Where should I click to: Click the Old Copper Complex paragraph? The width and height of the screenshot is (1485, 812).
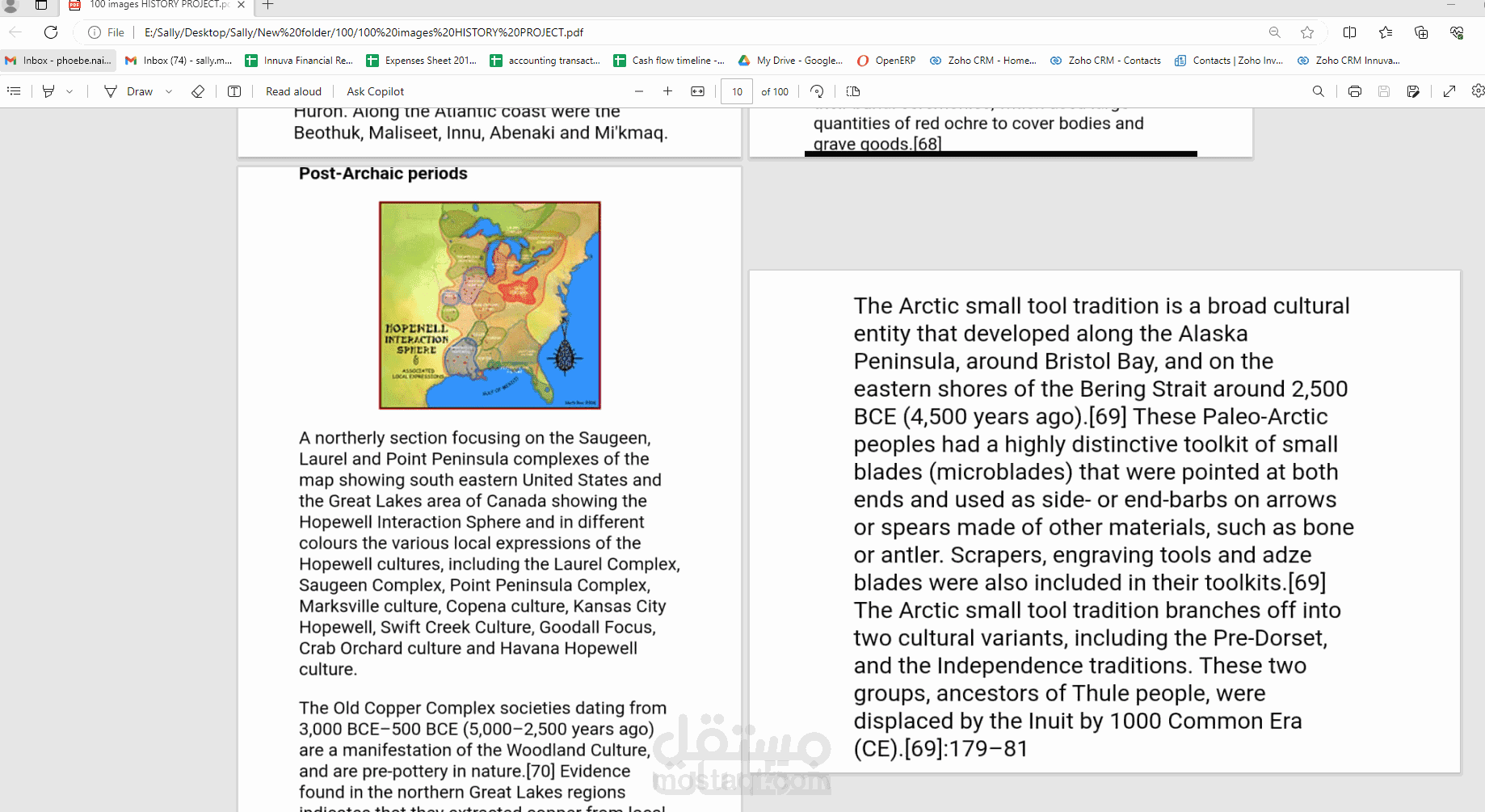pos(482,755)
